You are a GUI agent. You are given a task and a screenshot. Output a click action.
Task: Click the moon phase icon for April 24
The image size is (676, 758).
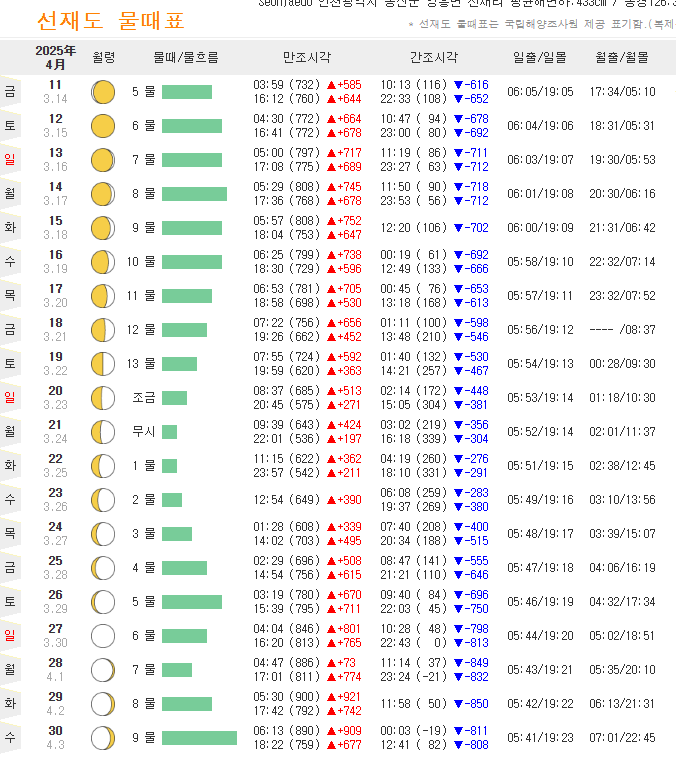(x=103, y=534)
